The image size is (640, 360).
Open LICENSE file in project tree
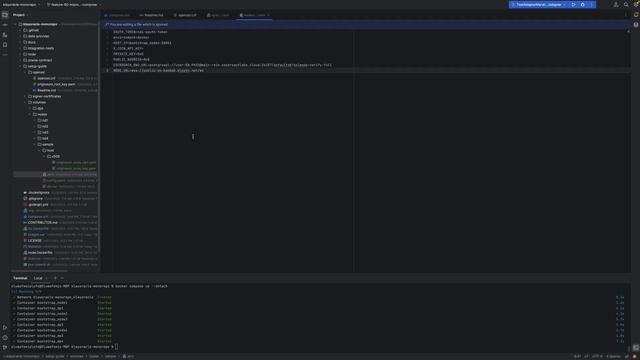(x=34, y=241)
